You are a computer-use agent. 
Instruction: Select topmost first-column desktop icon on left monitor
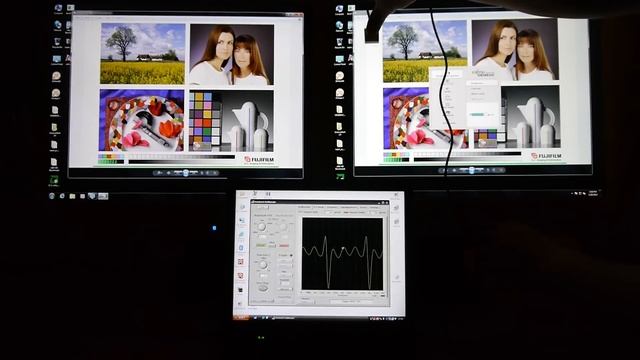coord(58,9)
